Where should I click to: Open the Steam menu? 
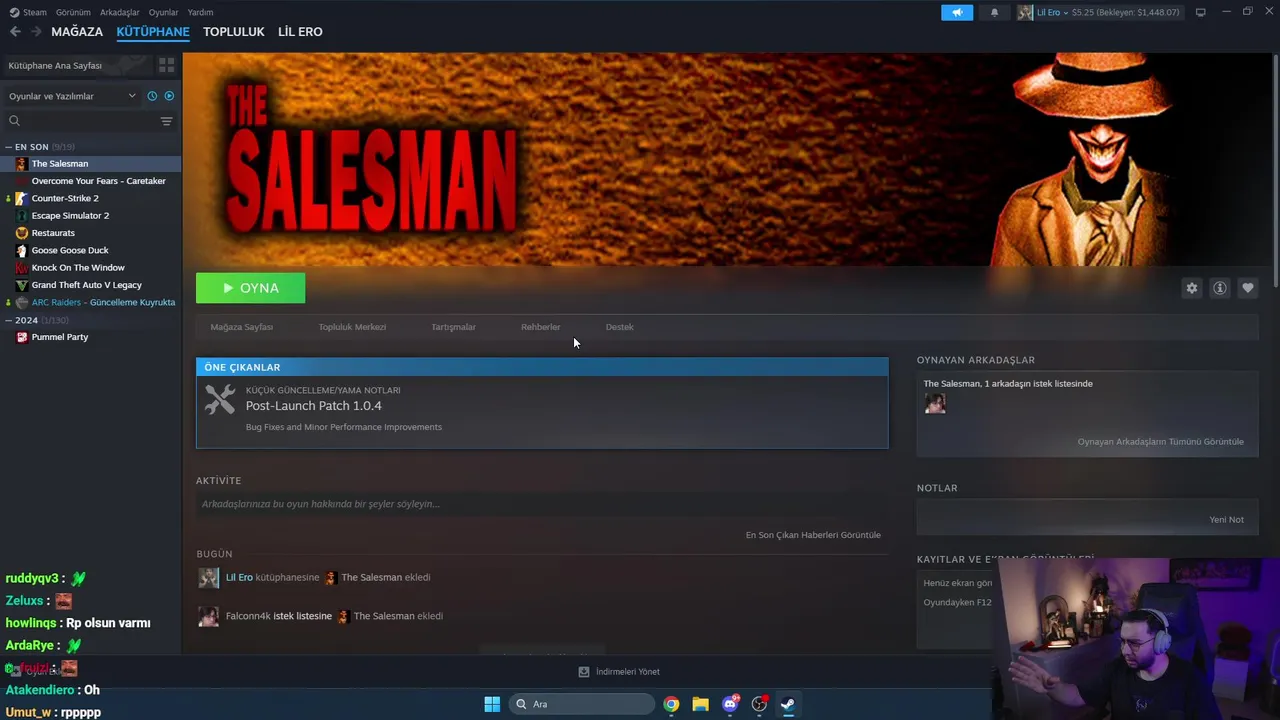(x=28, y=12)
